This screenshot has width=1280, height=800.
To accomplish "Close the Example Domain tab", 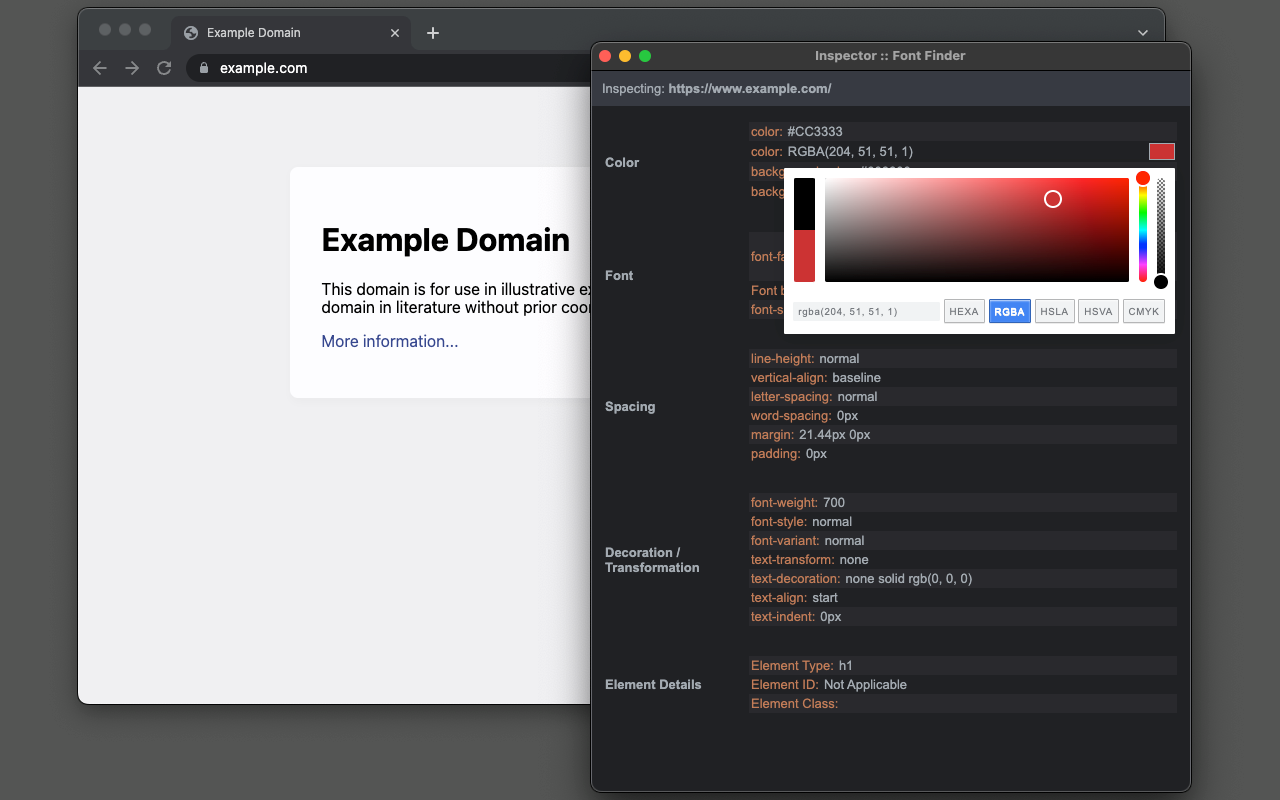I will coord(394,33).
